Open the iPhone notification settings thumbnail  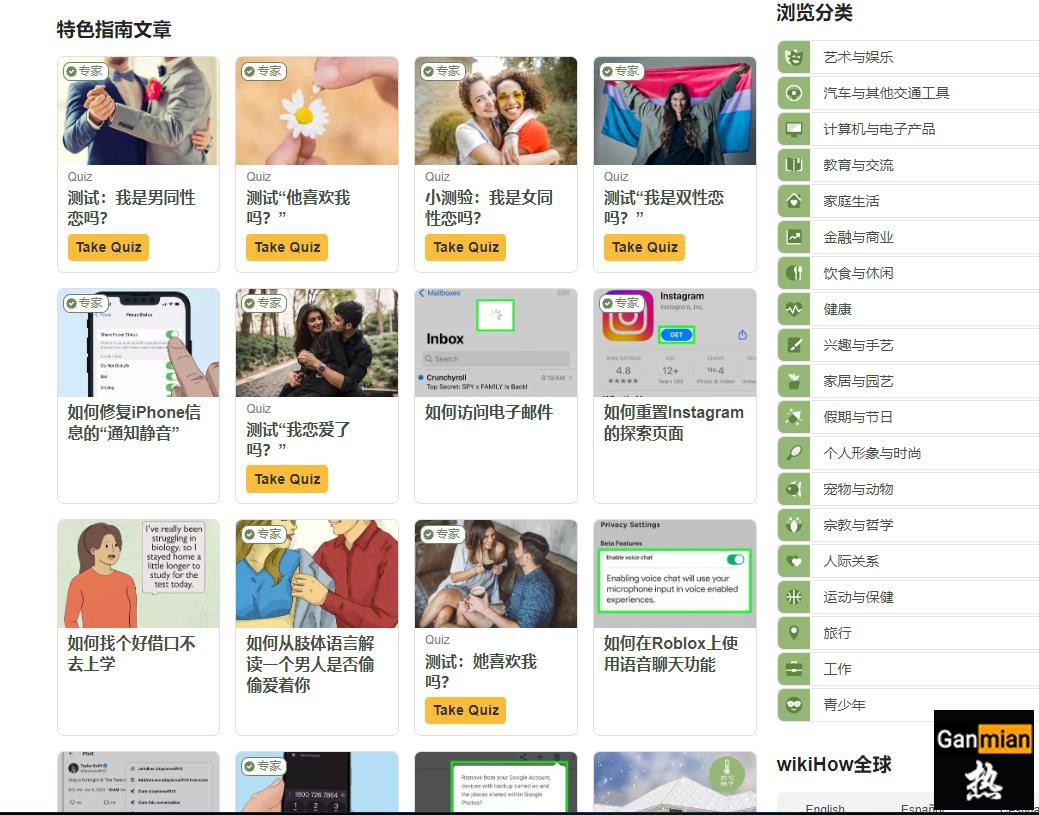point(138,343)
